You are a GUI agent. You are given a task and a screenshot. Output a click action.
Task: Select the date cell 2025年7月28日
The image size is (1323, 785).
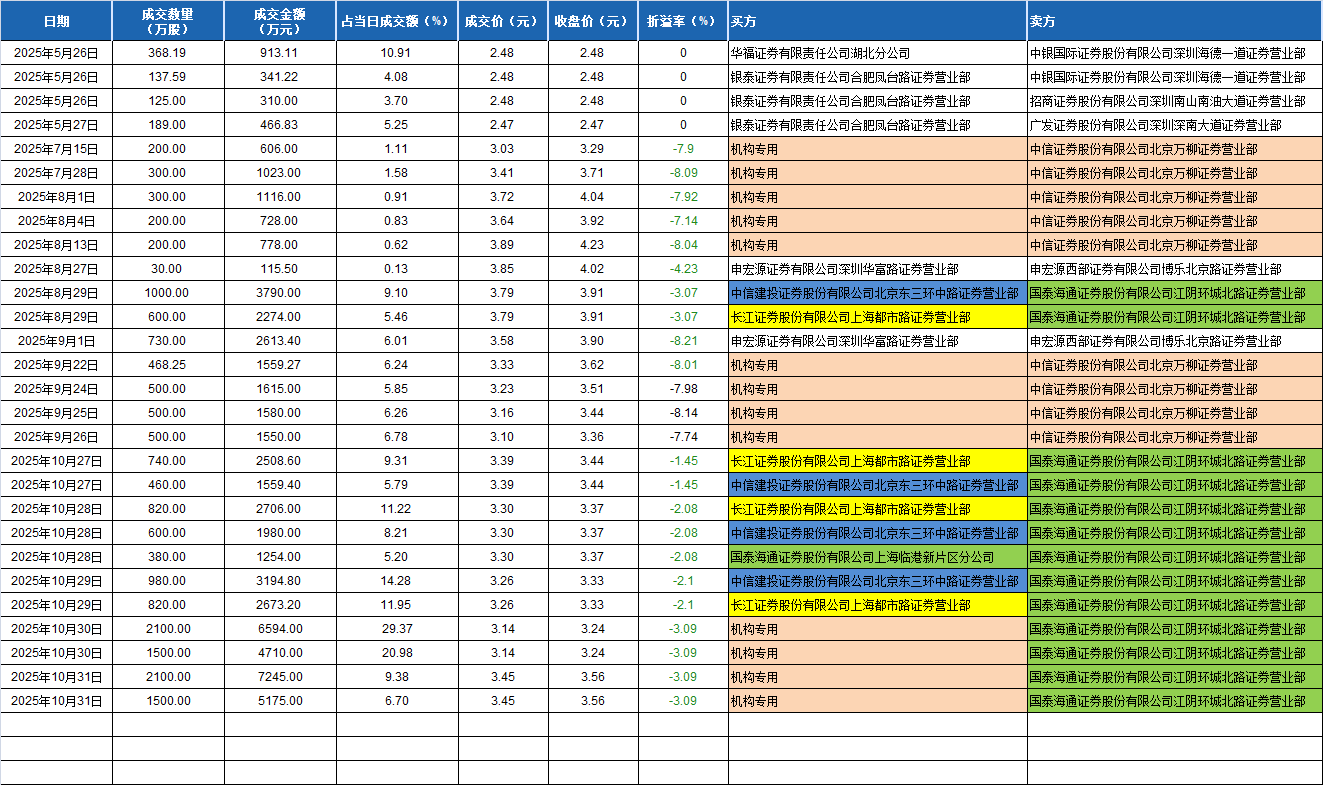tap(56, 173)
